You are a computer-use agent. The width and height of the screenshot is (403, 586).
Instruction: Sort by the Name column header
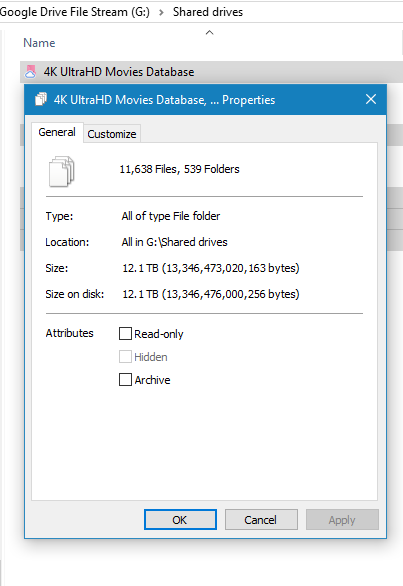39,43
